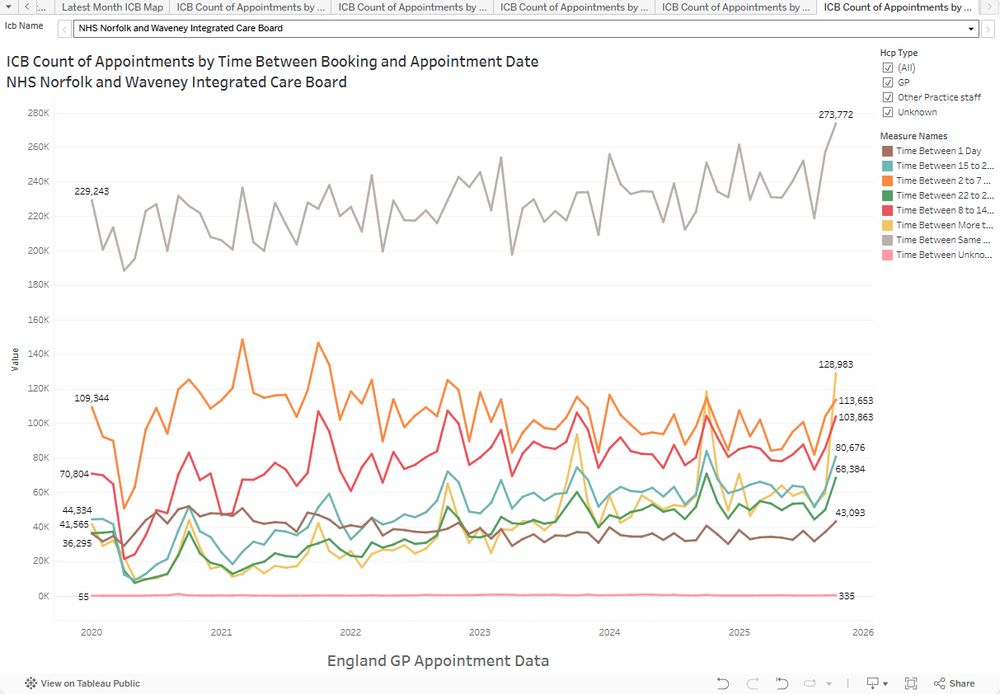Click the Hcp Type filter title
This screenshot has height=694, width=1000.
click(x=899, y=53)
